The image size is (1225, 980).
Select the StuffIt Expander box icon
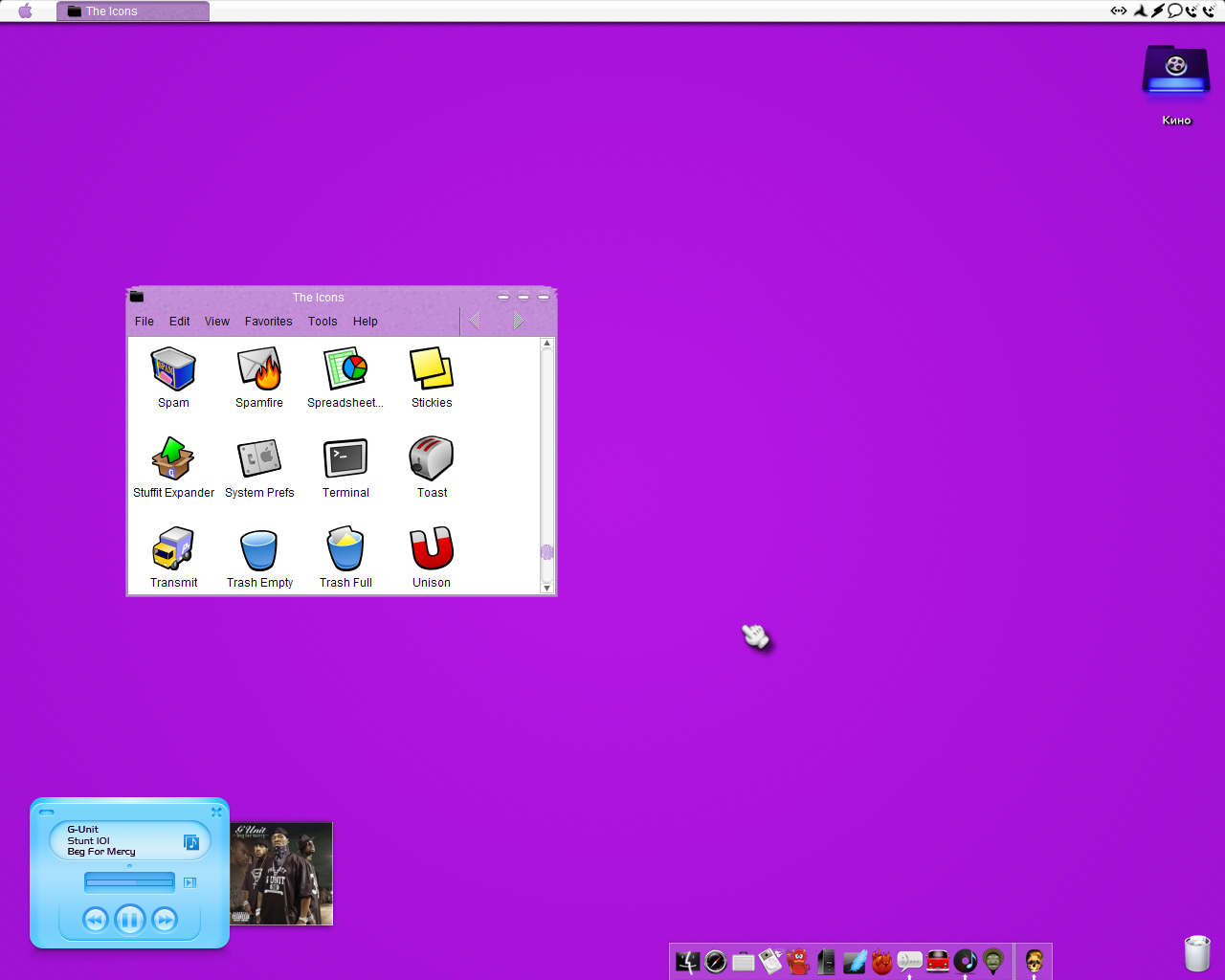(173, 459)
